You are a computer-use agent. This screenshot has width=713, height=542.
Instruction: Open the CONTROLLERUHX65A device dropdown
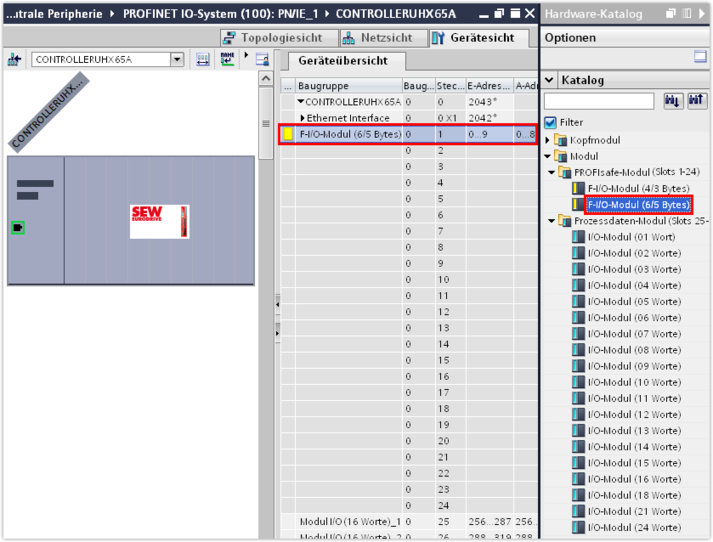177,60
